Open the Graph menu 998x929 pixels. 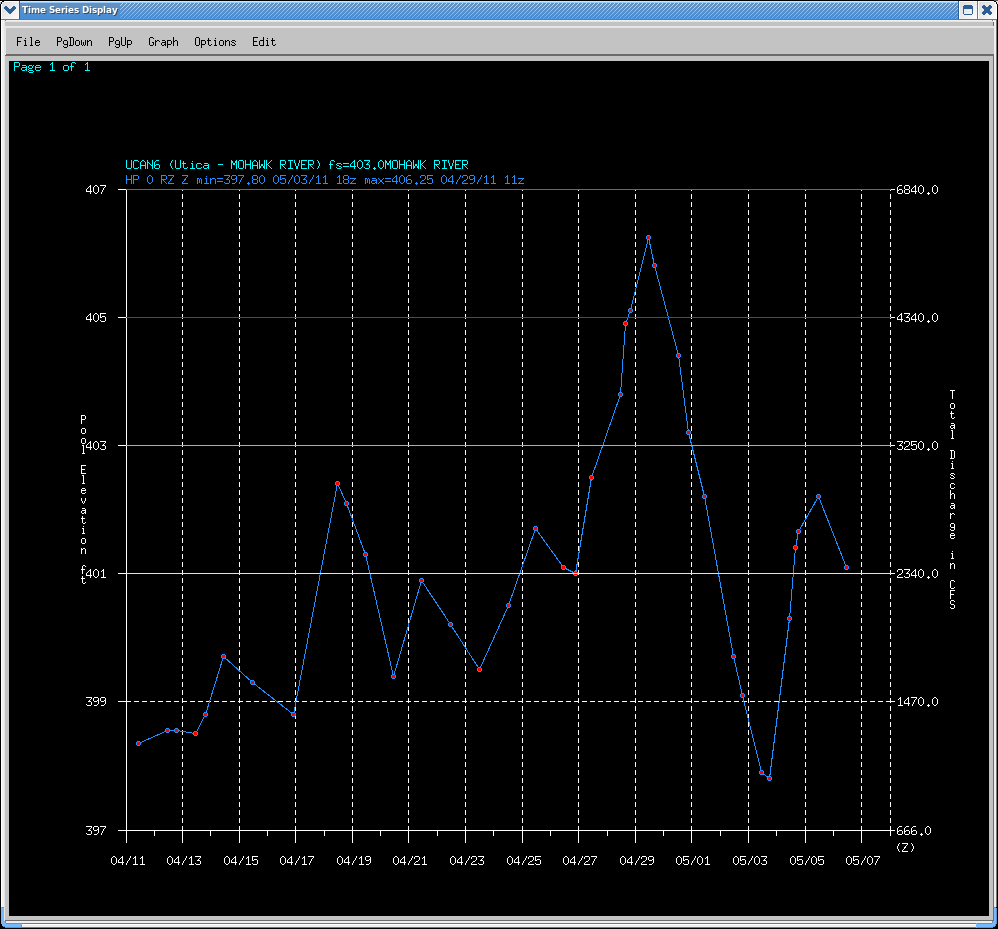pyautogui.click(x=163, y=42)
